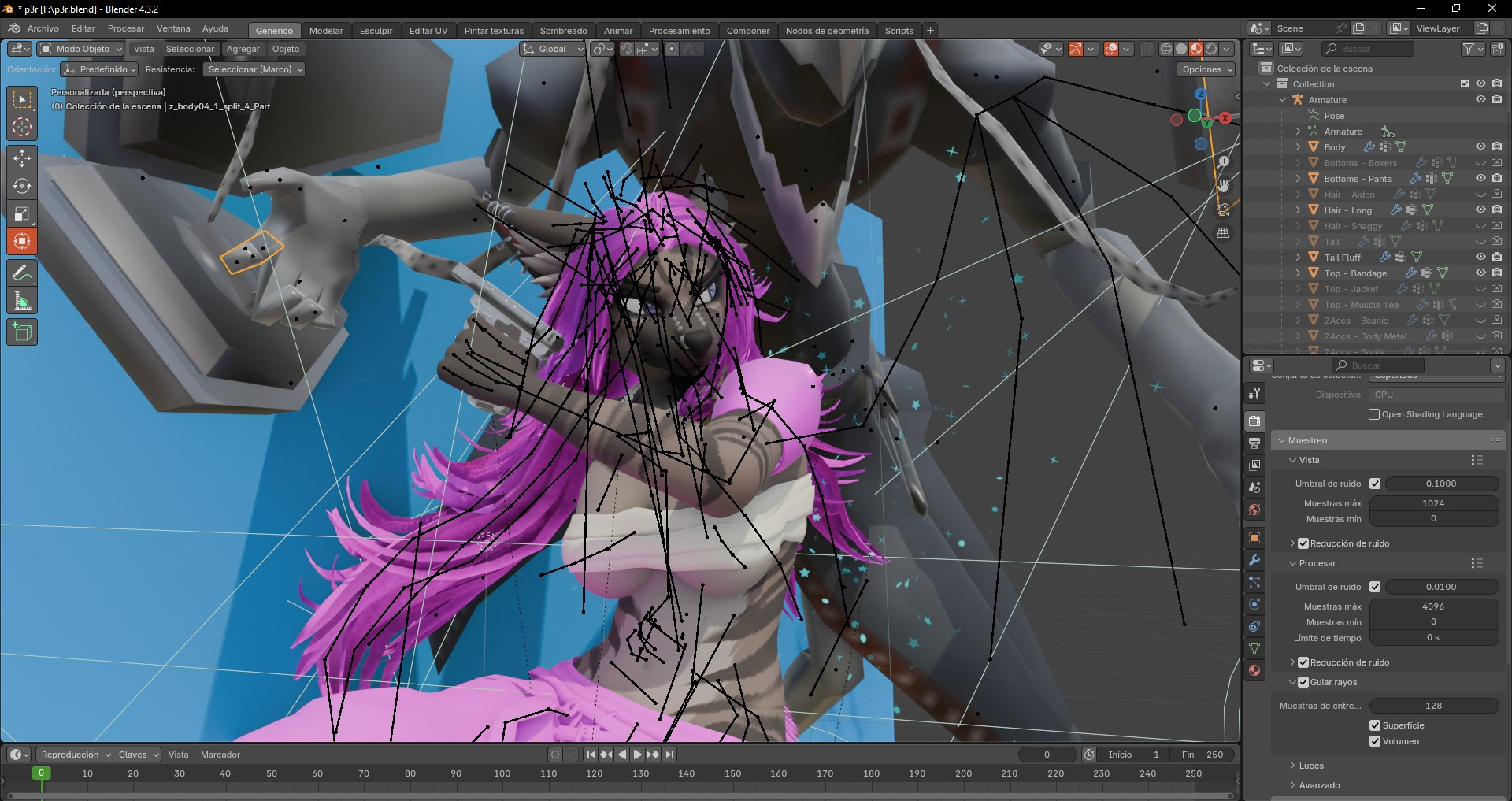Pick the Rotate tool

coord(22,186)
